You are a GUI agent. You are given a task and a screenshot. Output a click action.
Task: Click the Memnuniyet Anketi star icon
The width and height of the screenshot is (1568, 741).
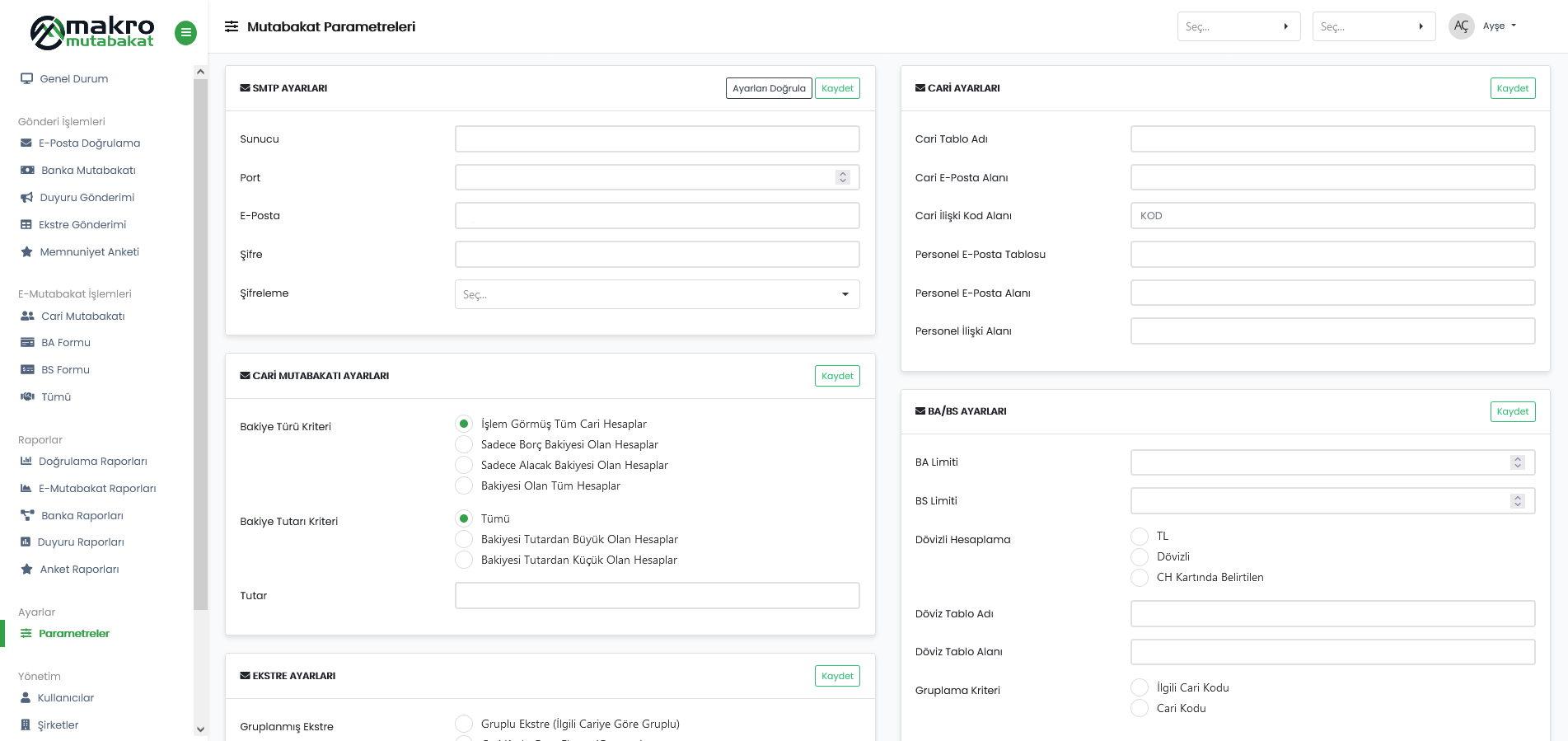pos(26,252)
